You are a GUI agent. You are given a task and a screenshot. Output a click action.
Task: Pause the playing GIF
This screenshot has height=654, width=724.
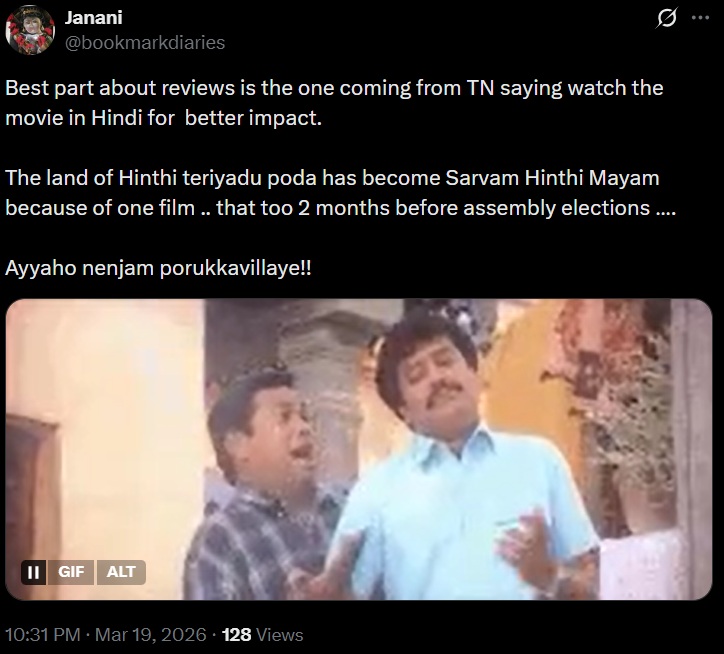(x=33, y=572)
